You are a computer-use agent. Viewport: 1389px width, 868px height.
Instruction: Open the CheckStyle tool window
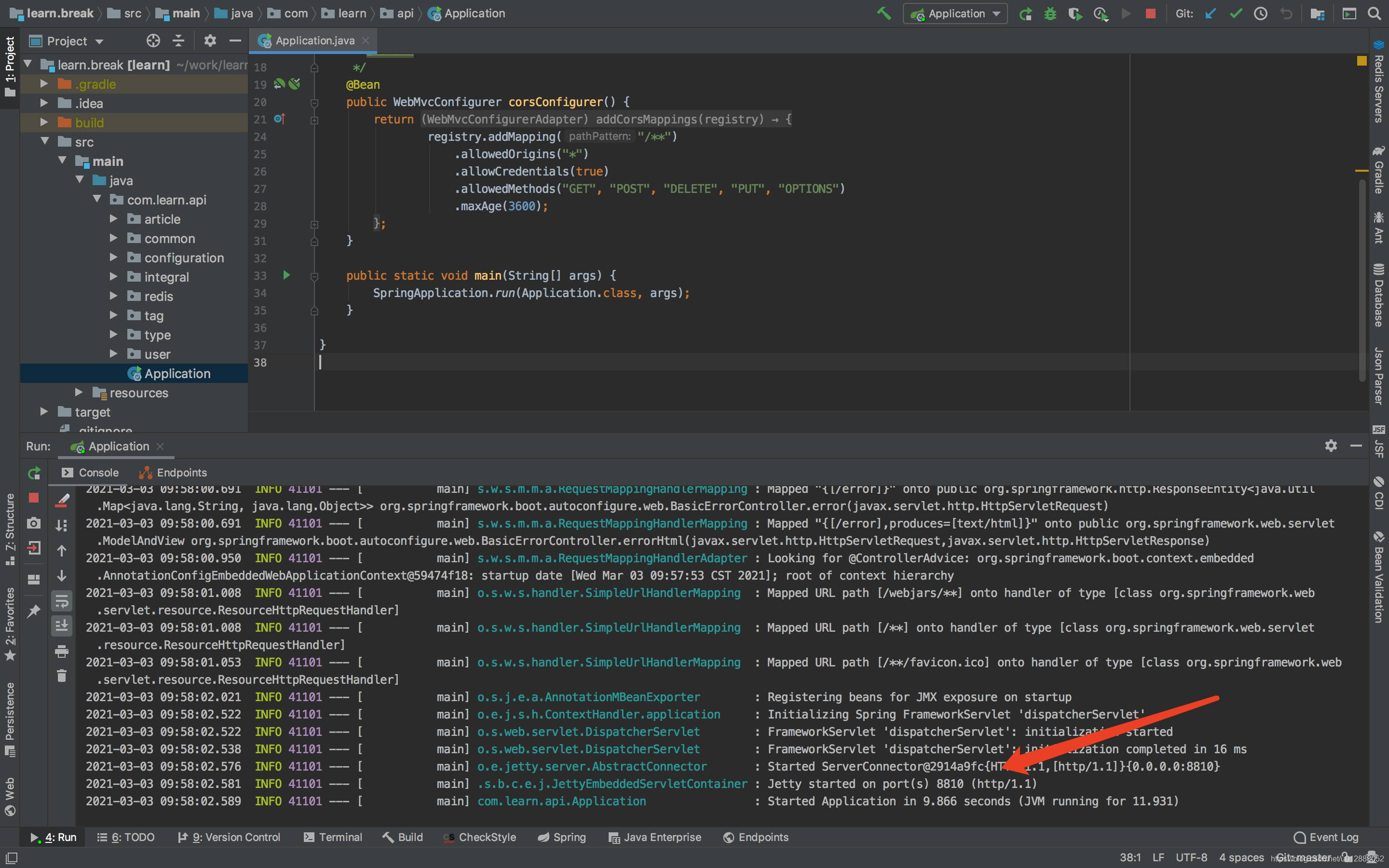point(479,837)
